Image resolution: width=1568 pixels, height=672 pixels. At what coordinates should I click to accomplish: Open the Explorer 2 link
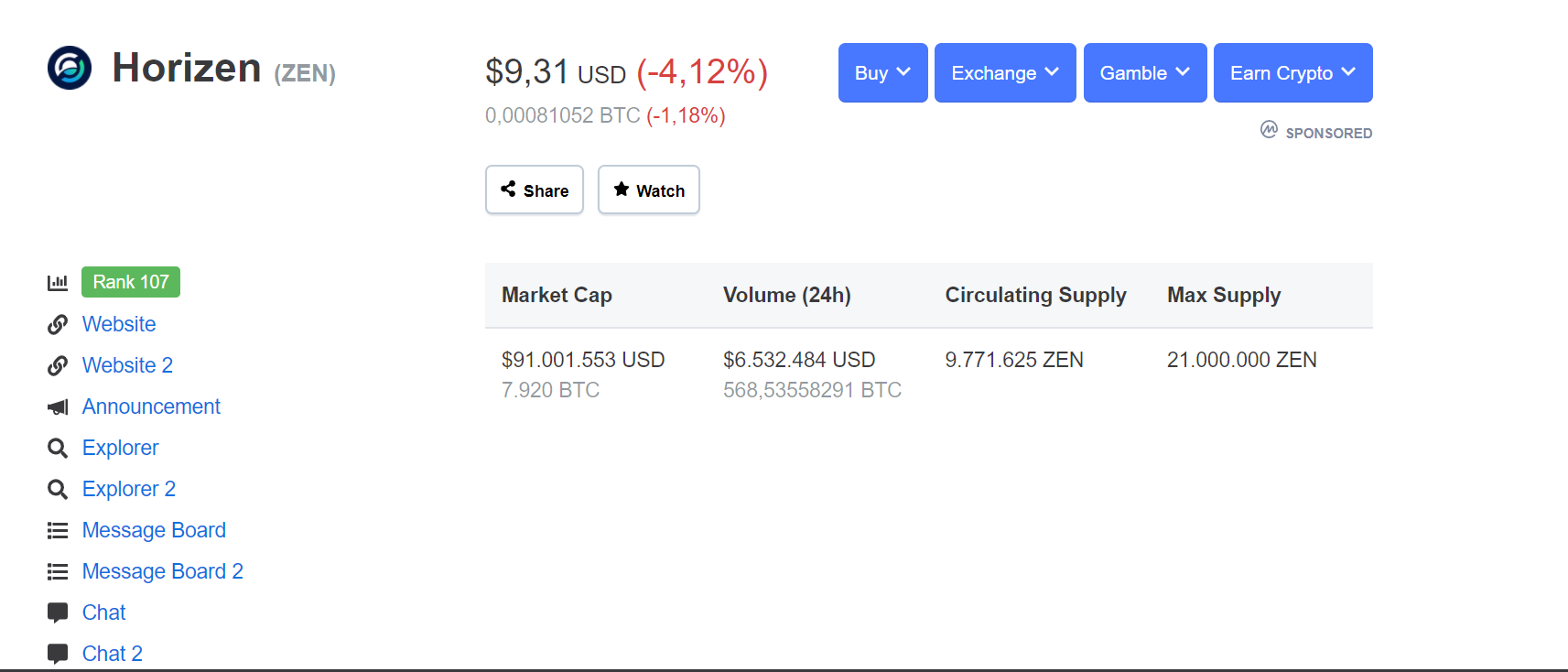[129, 489]
